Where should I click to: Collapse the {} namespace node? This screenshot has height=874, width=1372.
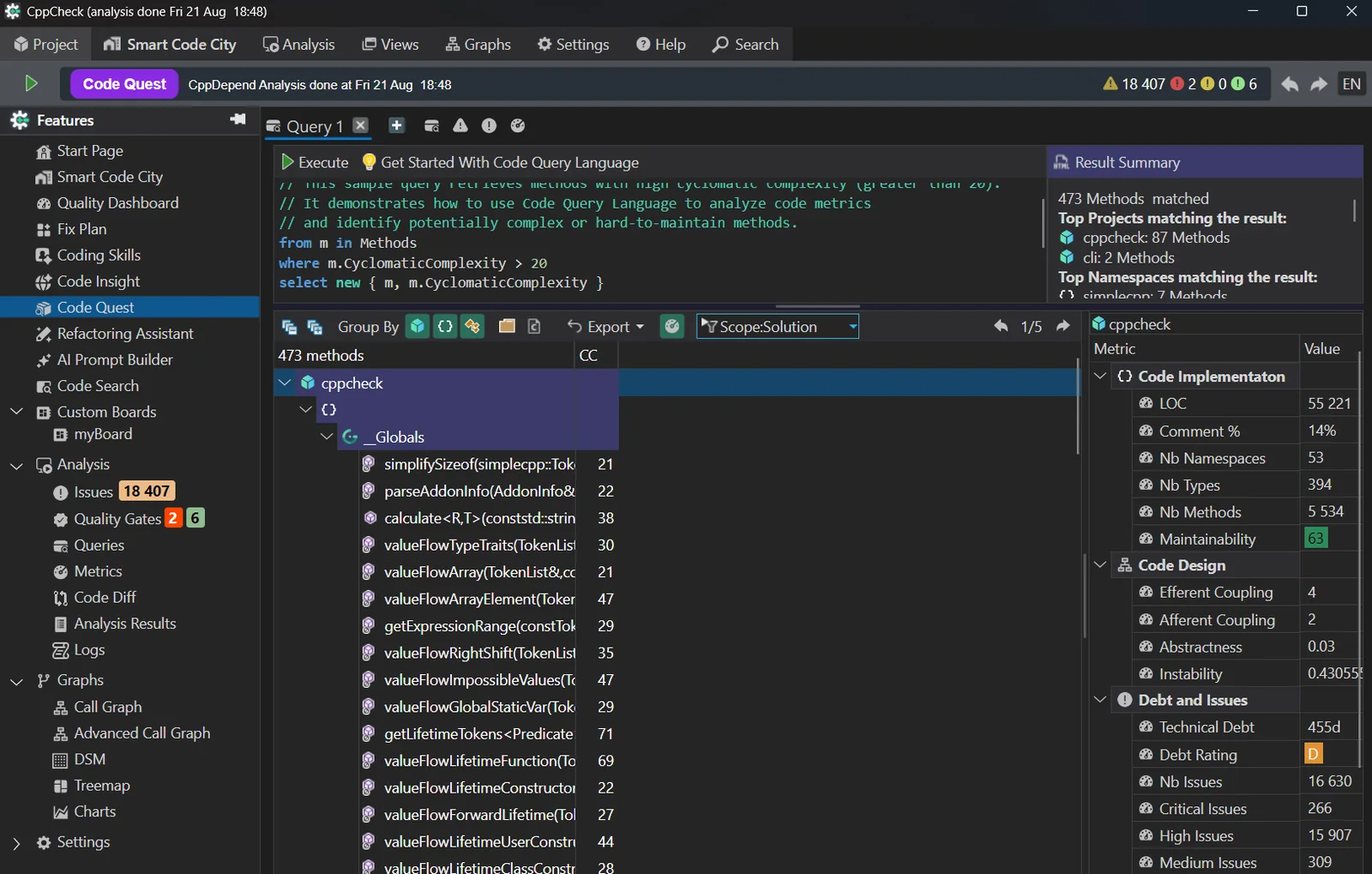(305, 410)
